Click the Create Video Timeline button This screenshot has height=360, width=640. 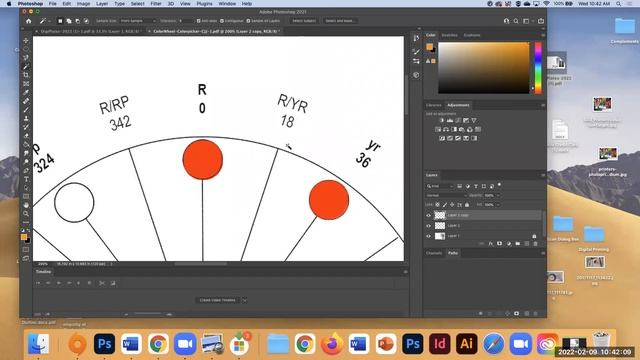[x=218, y=300]
